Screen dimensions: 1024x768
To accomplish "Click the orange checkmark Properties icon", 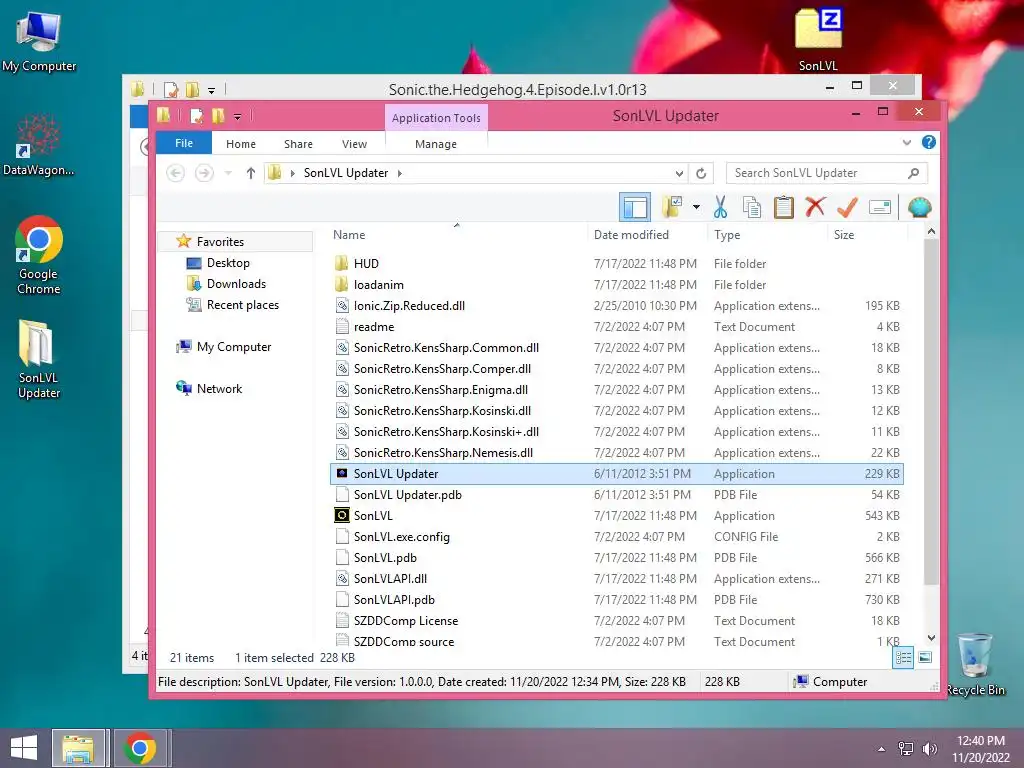I will [x=847, y=208].
